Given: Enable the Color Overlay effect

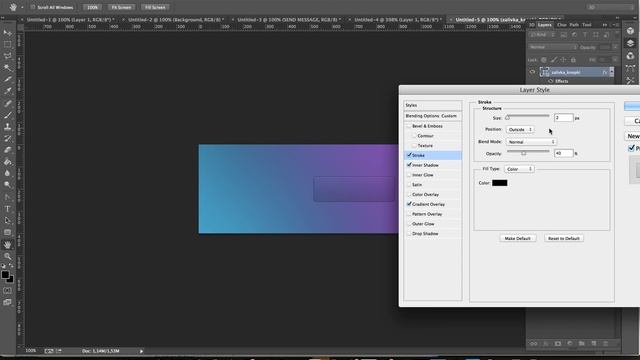Looking at the screenshot, I should pos(409,194).
